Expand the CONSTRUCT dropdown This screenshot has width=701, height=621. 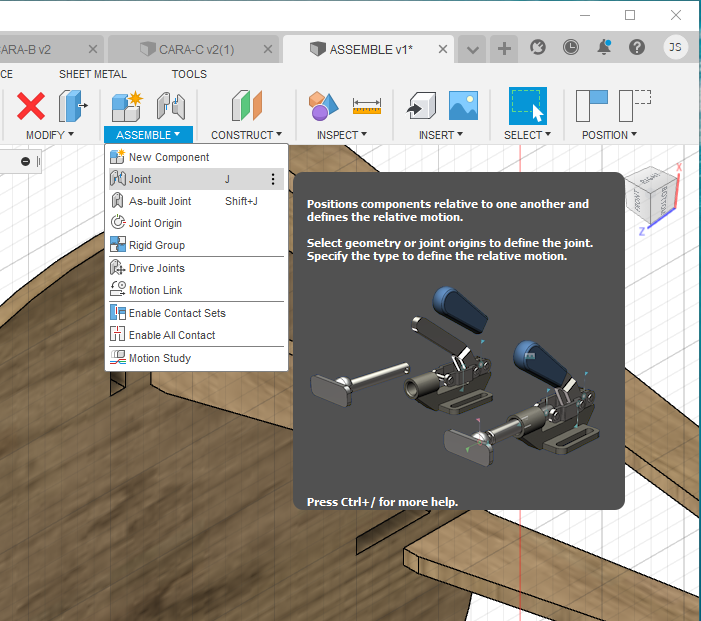pyautogui.click(x=246, y=135)
